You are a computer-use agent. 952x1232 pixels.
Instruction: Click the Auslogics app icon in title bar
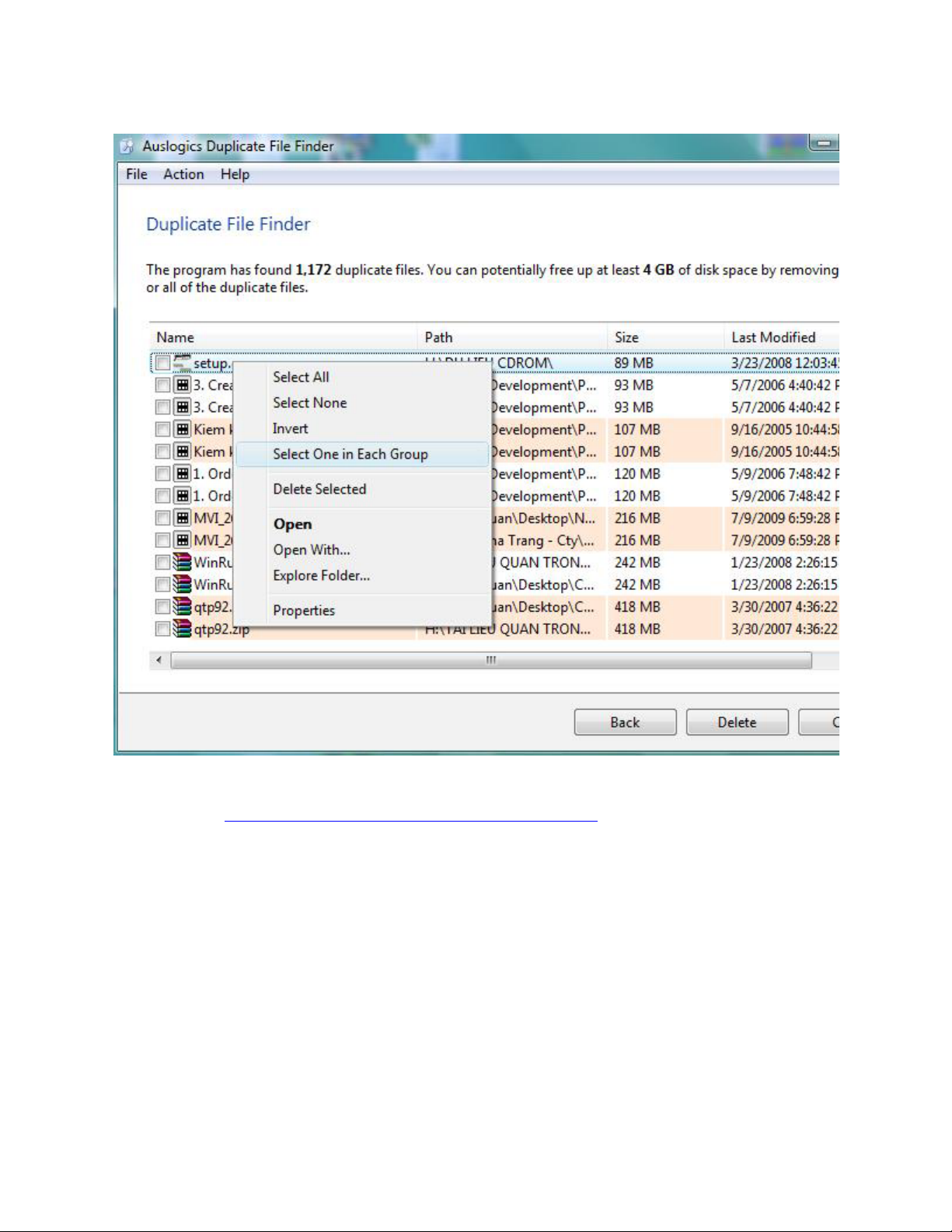pos(127,146)
